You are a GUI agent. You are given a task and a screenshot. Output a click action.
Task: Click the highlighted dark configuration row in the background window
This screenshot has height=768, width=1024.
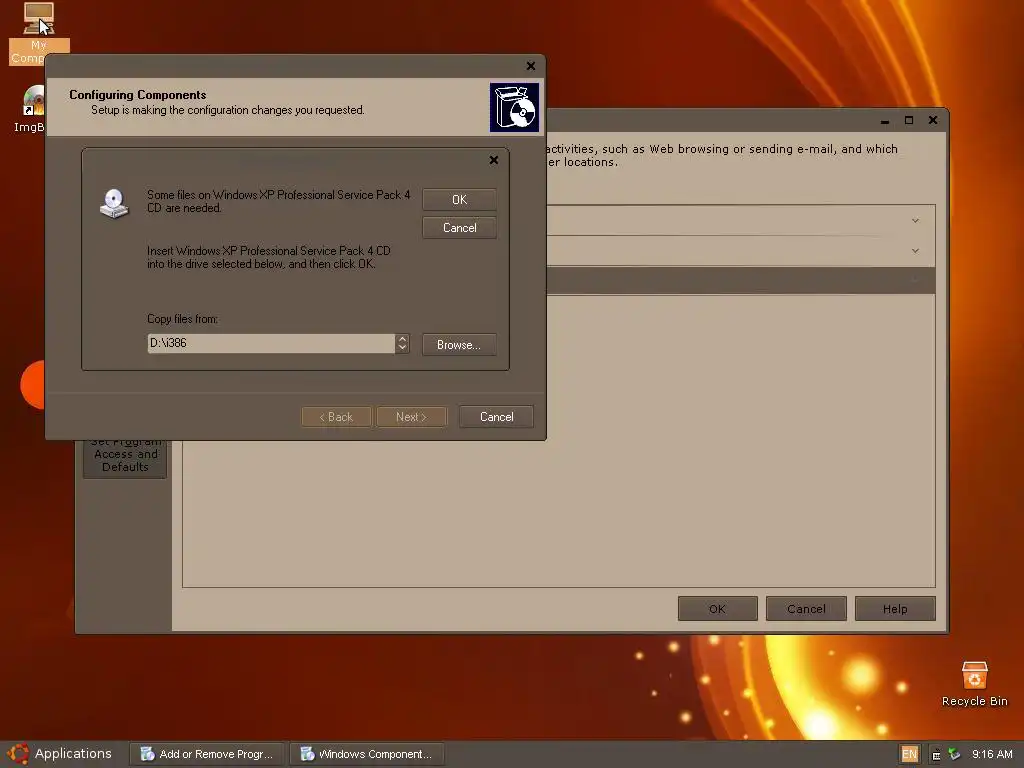741,280
